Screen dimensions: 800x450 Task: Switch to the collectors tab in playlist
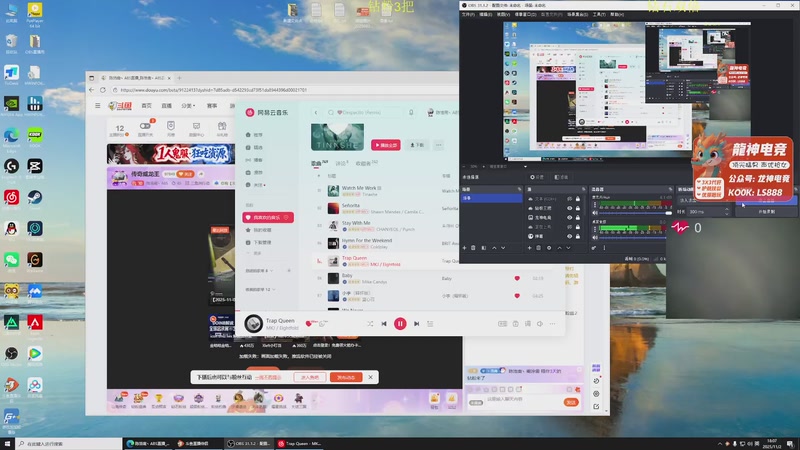[x=366, y=163]
